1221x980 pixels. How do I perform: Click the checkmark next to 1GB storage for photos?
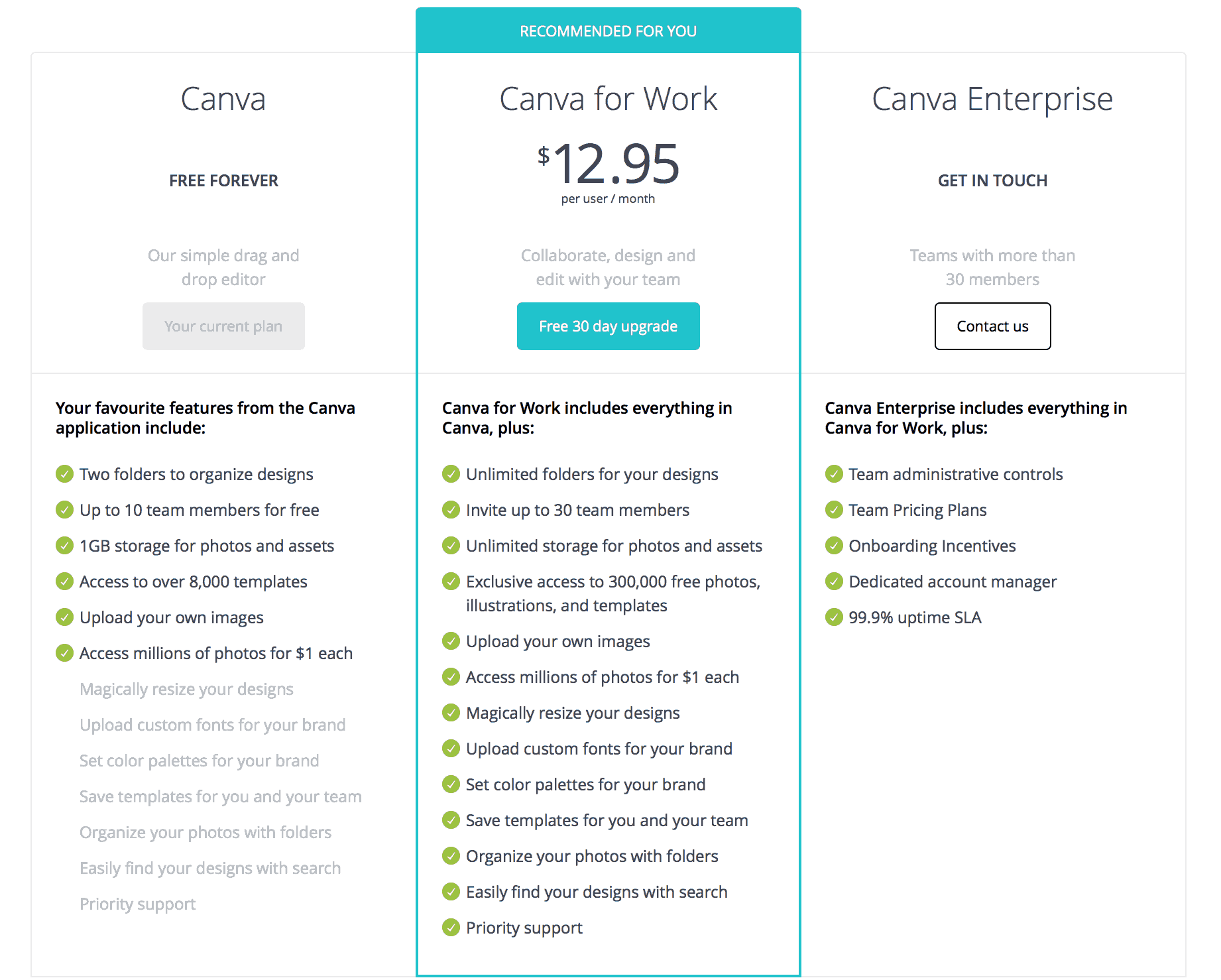[x=64, y=546]
